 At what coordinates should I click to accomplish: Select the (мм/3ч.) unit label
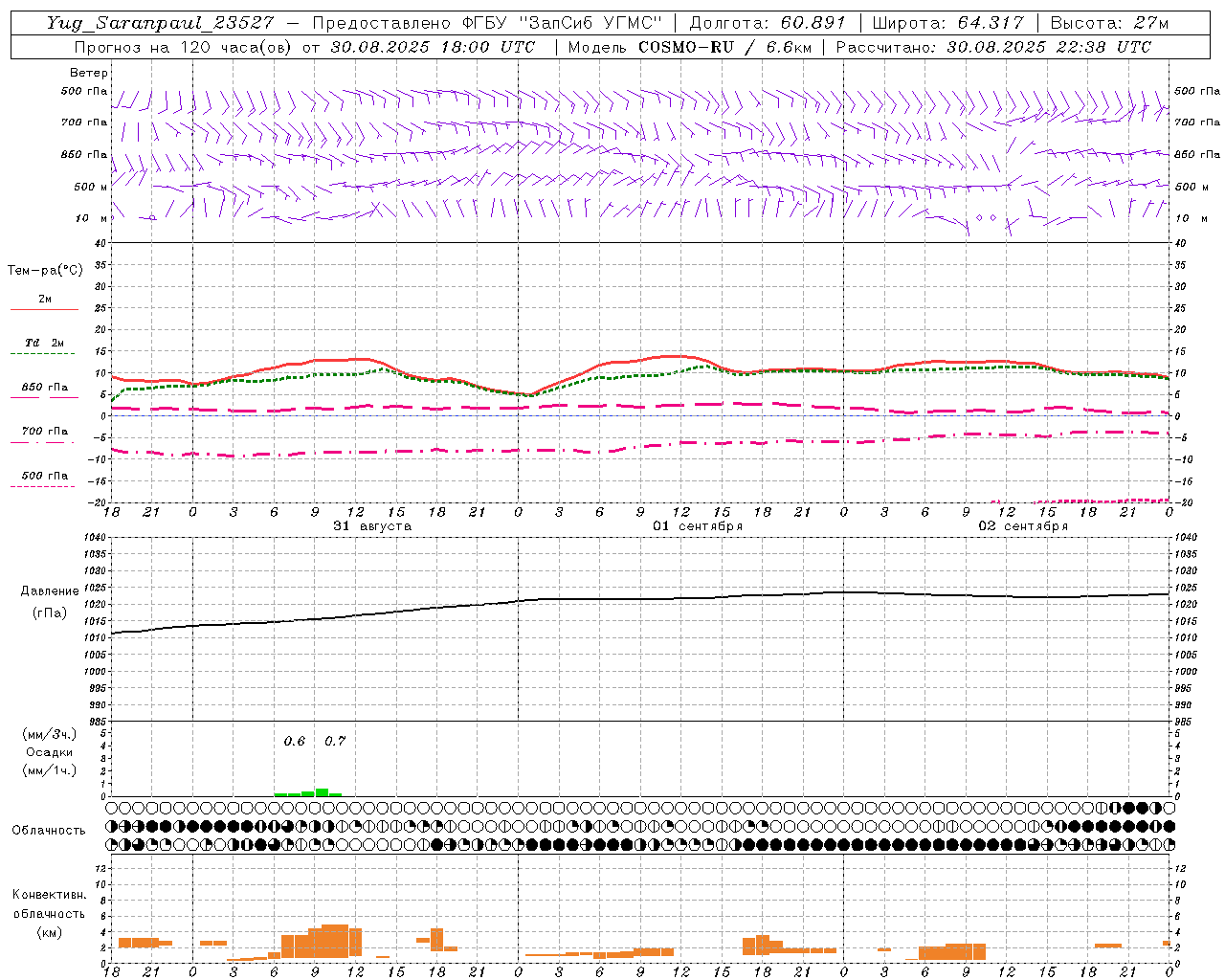(x=50, y=734)
